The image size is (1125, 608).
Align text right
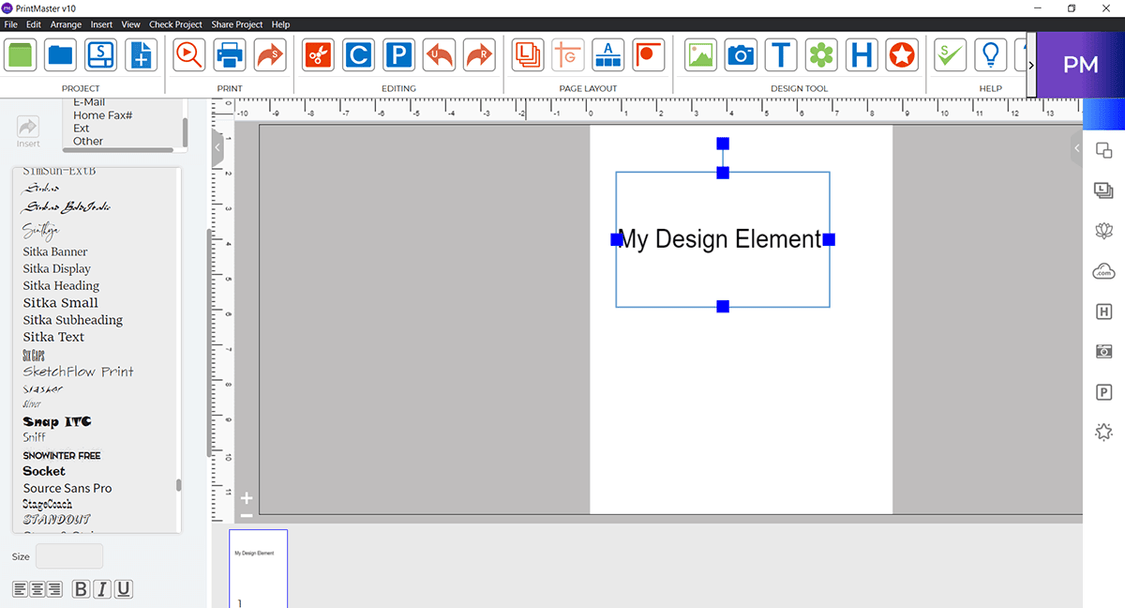[55, 589]
